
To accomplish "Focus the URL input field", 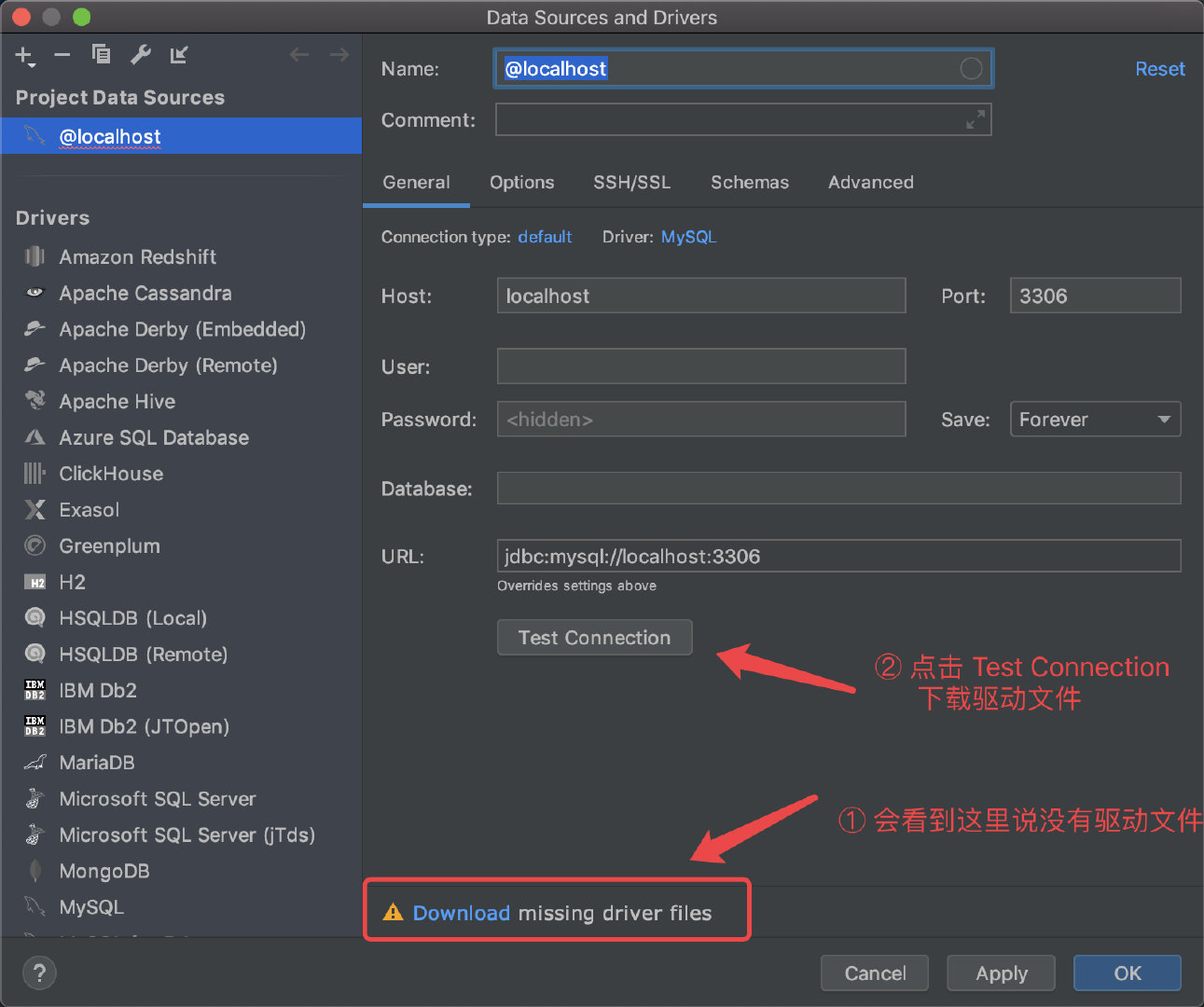I will pyautogui.click(x=838, y=556).
